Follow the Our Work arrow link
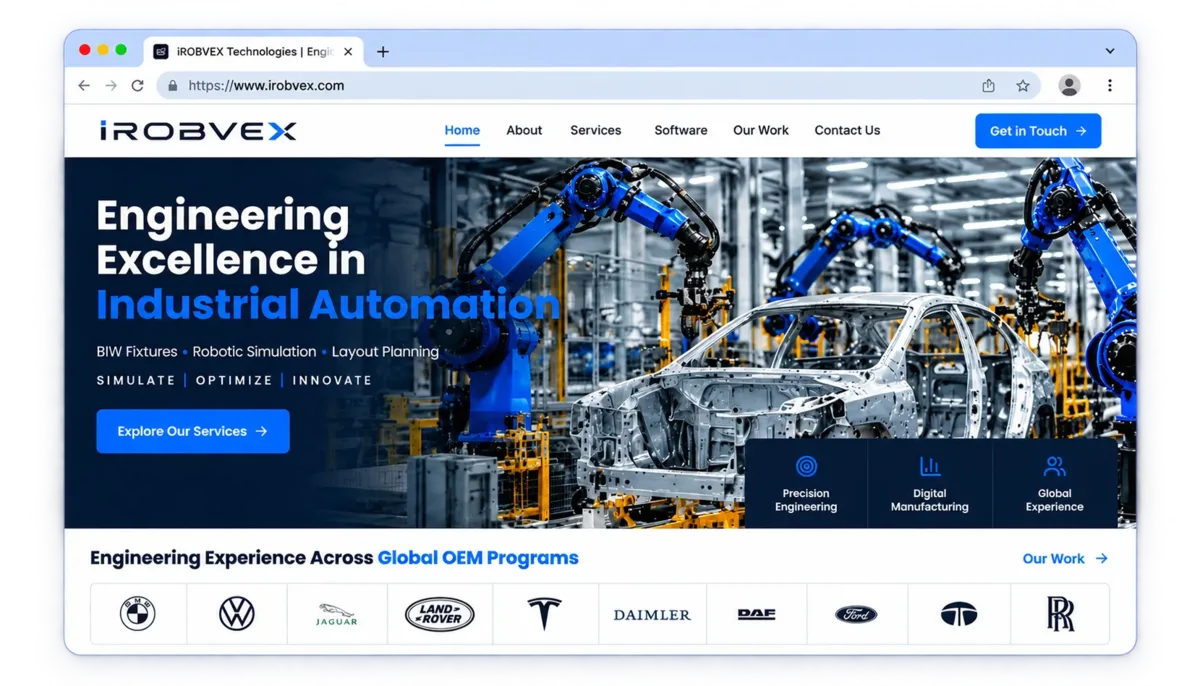1200x686 pixels. (1065, 559)
